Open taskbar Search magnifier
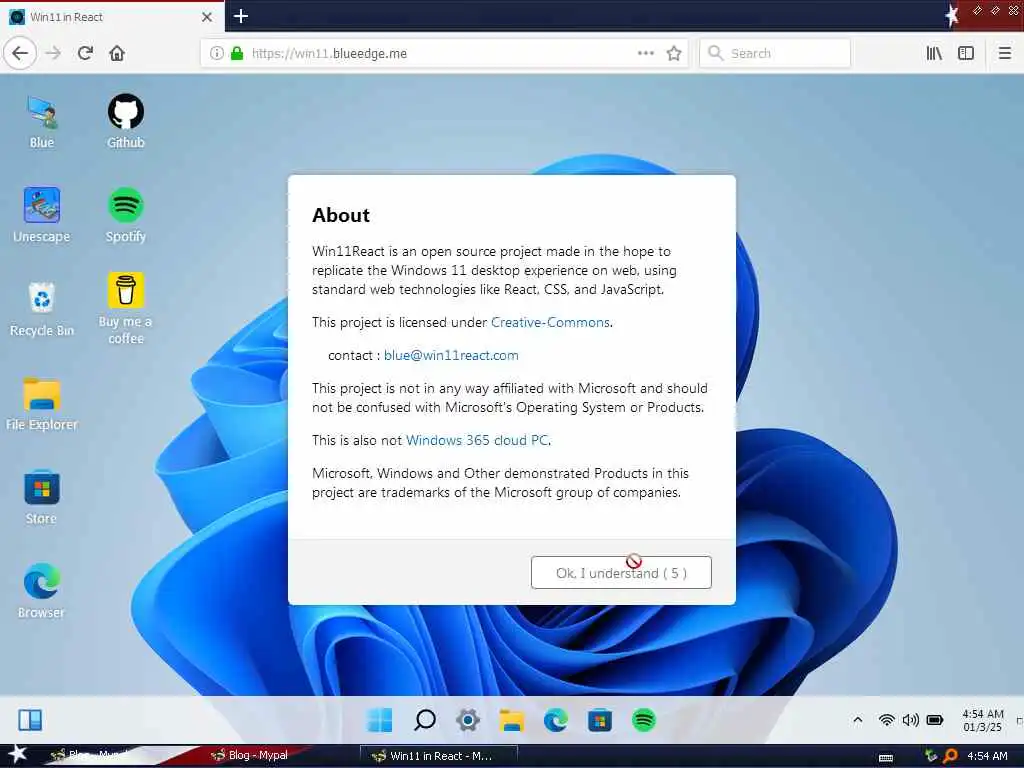Image resolution: width=1024 pixels, height=768 pixels. tap(424, 720)
